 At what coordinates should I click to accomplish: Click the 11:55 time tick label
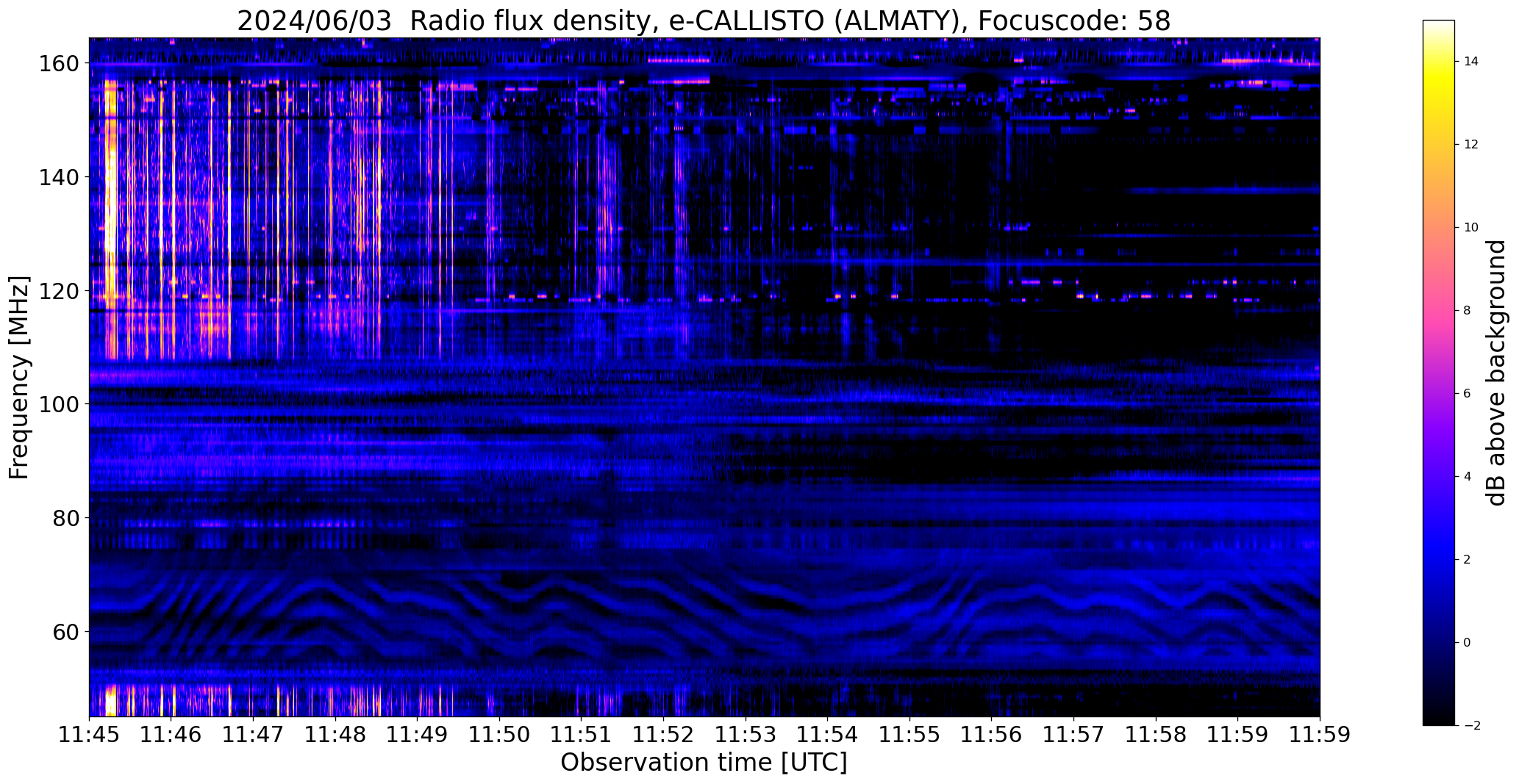pyautogui.click(x=910, y=735)
